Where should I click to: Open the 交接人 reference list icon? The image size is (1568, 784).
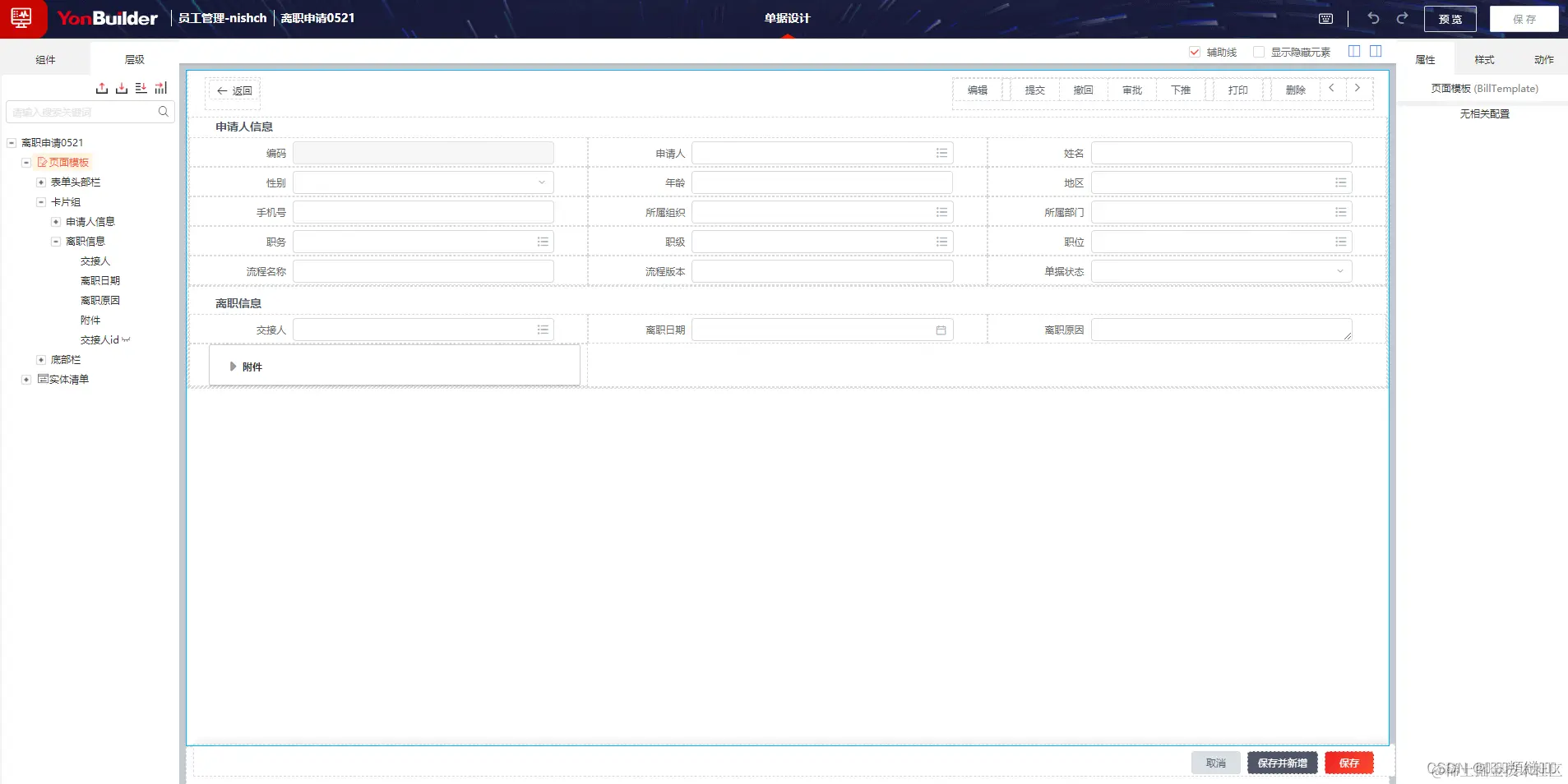coord(543,330)
